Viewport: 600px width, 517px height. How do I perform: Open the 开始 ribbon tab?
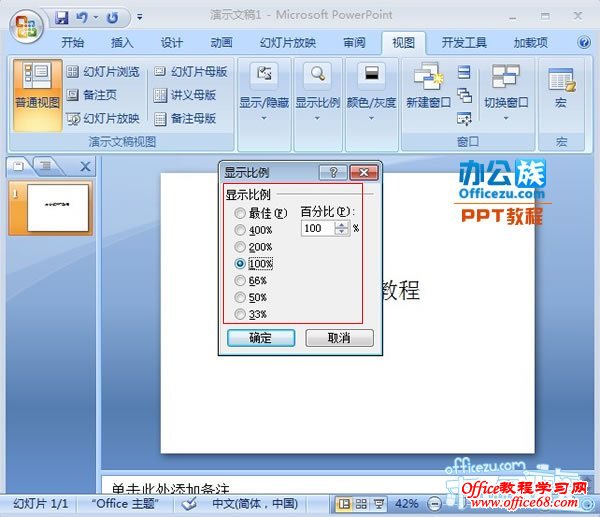coord(72,42)
